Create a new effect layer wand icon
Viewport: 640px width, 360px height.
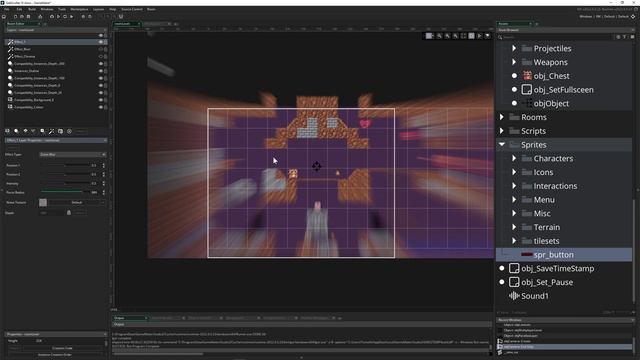tap(51, 131)
